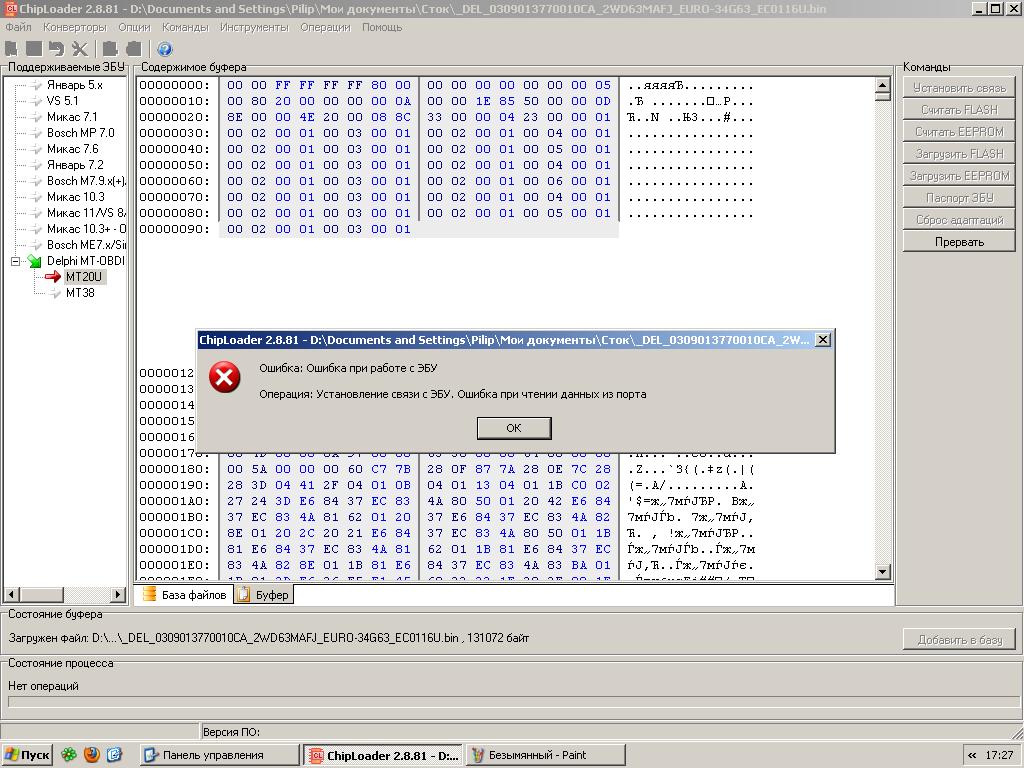
Task: Select Bosch MP 7.0 in ECU list
Action: point(80,133)
